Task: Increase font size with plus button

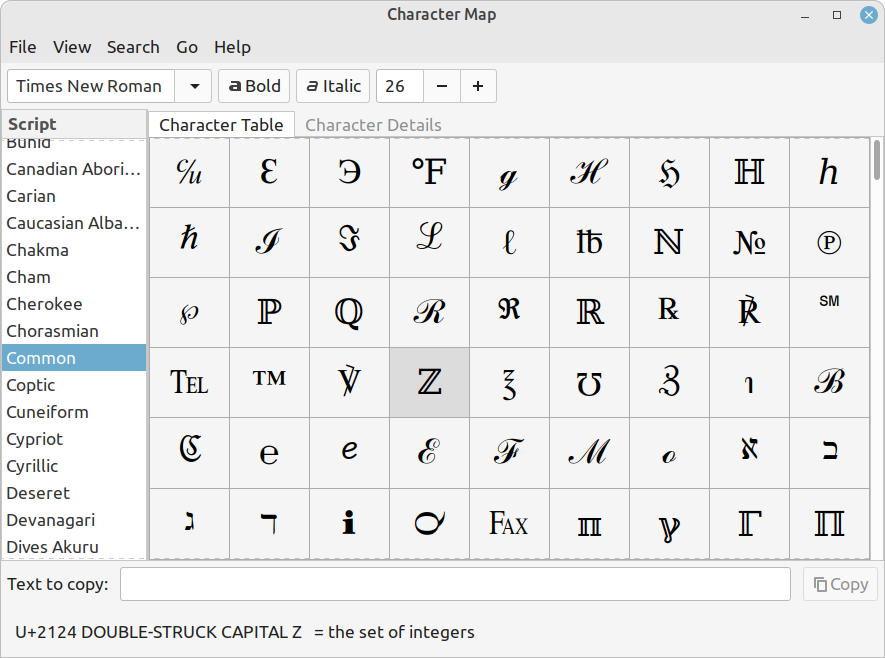Action: tap(478, 86)
